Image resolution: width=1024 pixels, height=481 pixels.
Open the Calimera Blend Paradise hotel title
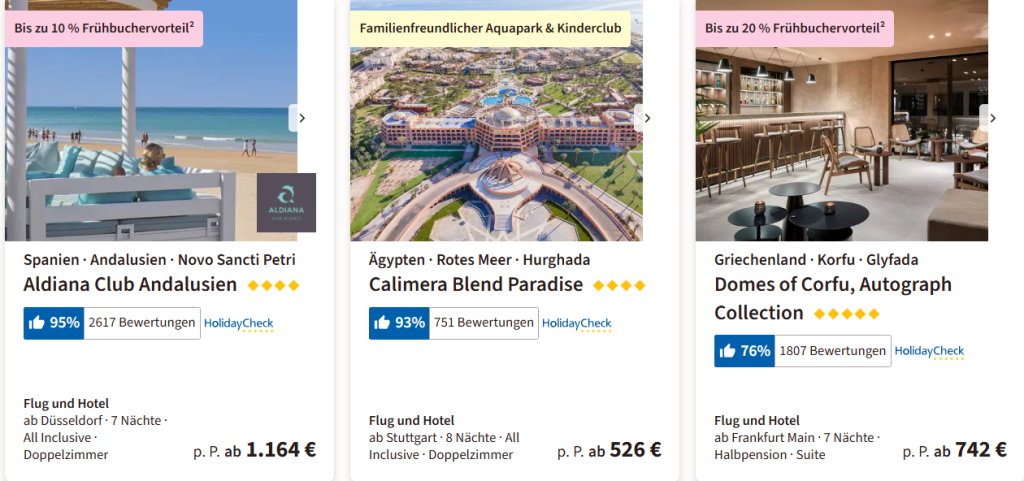click(475, 284)
